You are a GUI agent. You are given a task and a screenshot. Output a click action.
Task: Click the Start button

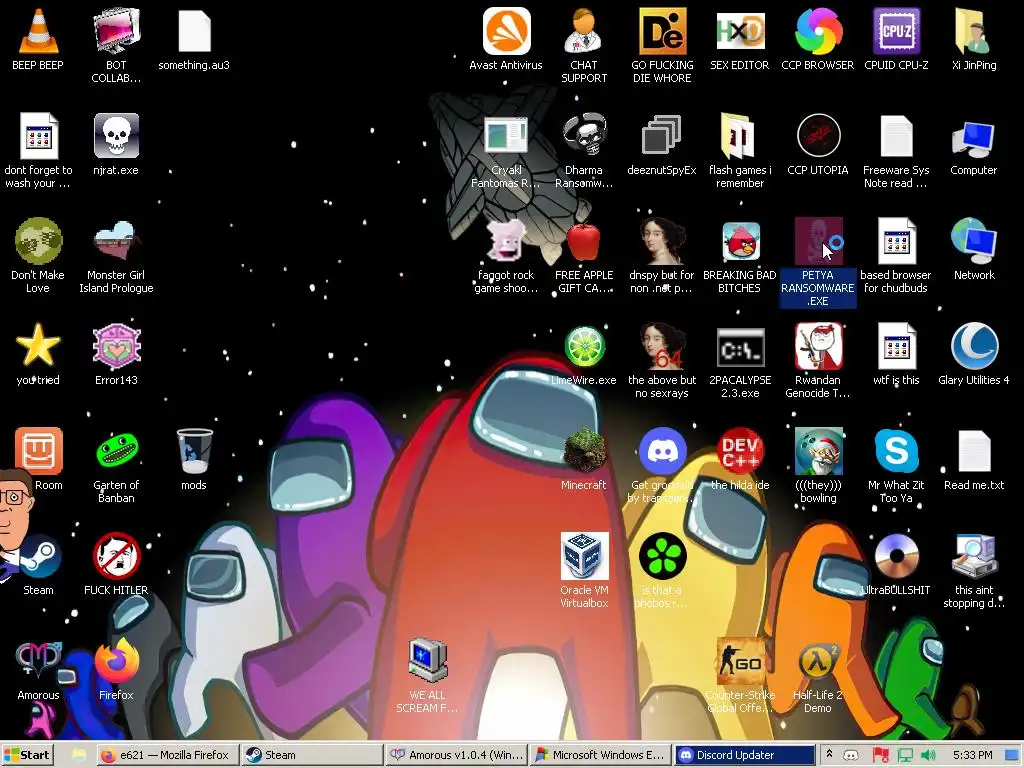point(27,755)
